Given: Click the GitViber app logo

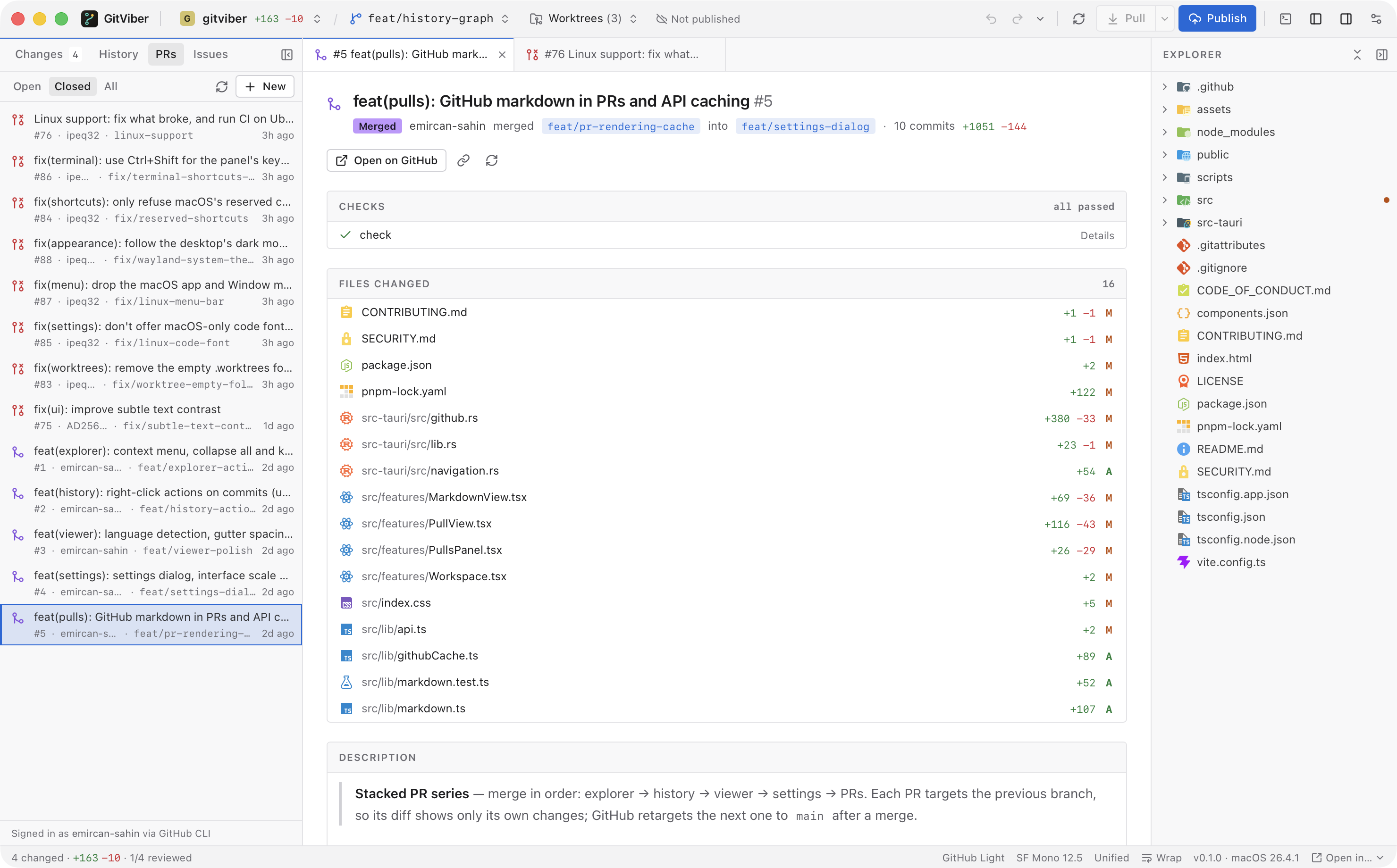Looking at the screenshot, I should point(89,19).
